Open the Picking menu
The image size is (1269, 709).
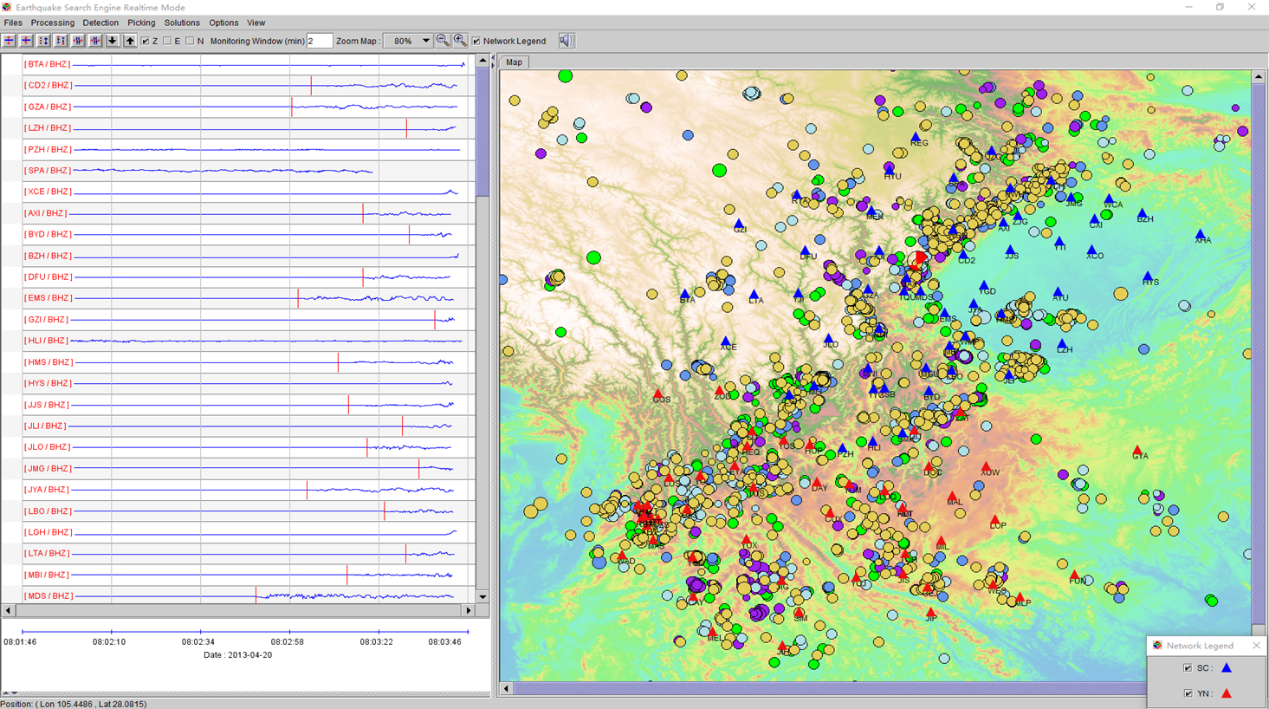tap(141, 22)
